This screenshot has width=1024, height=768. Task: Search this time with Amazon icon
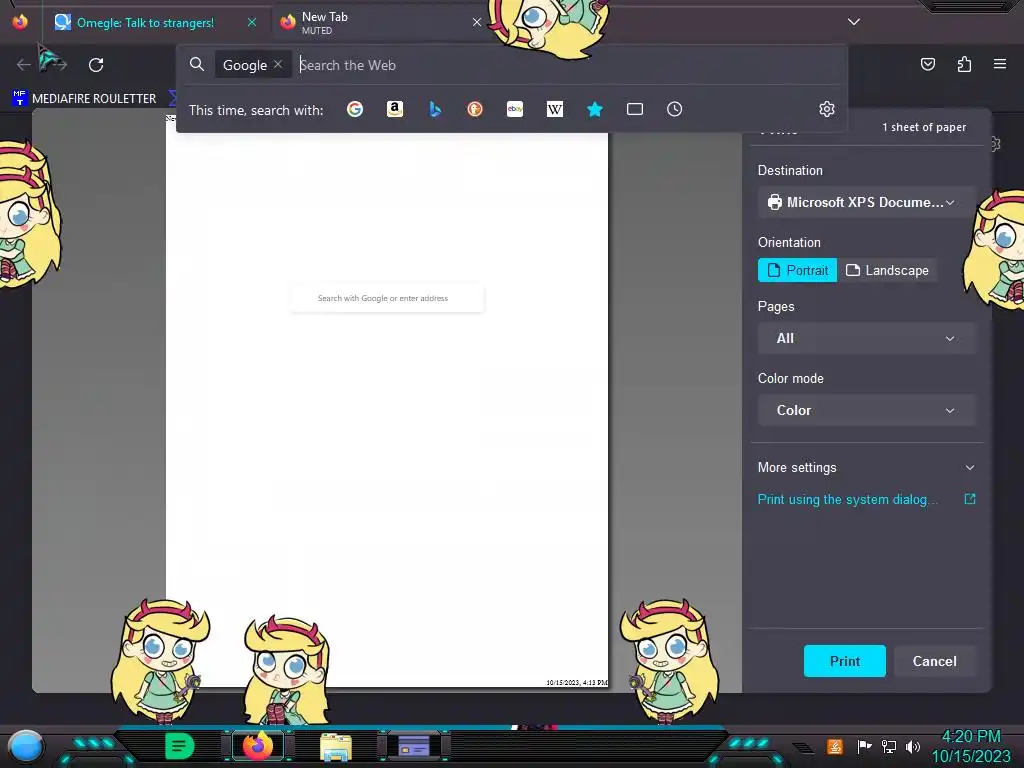[394, 109]
